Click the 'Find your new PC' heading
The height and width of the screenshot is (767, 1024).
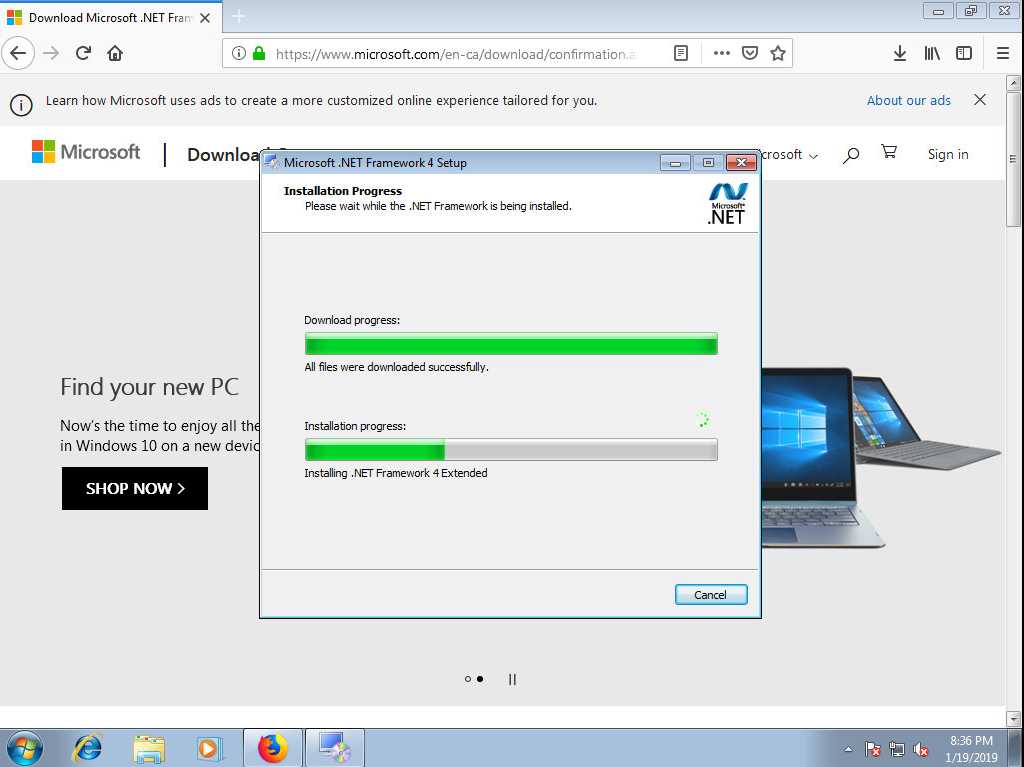coord(150,387)
